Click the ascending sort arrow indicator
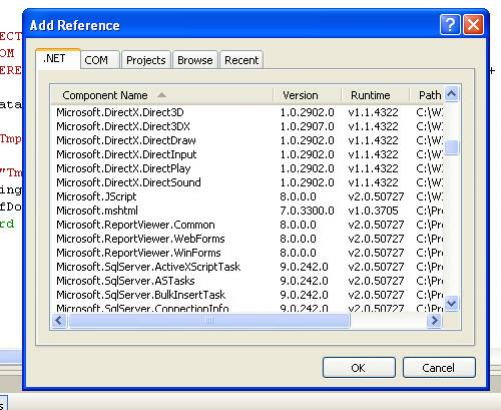Screen dimensions: 501x410 pos(162,95)
